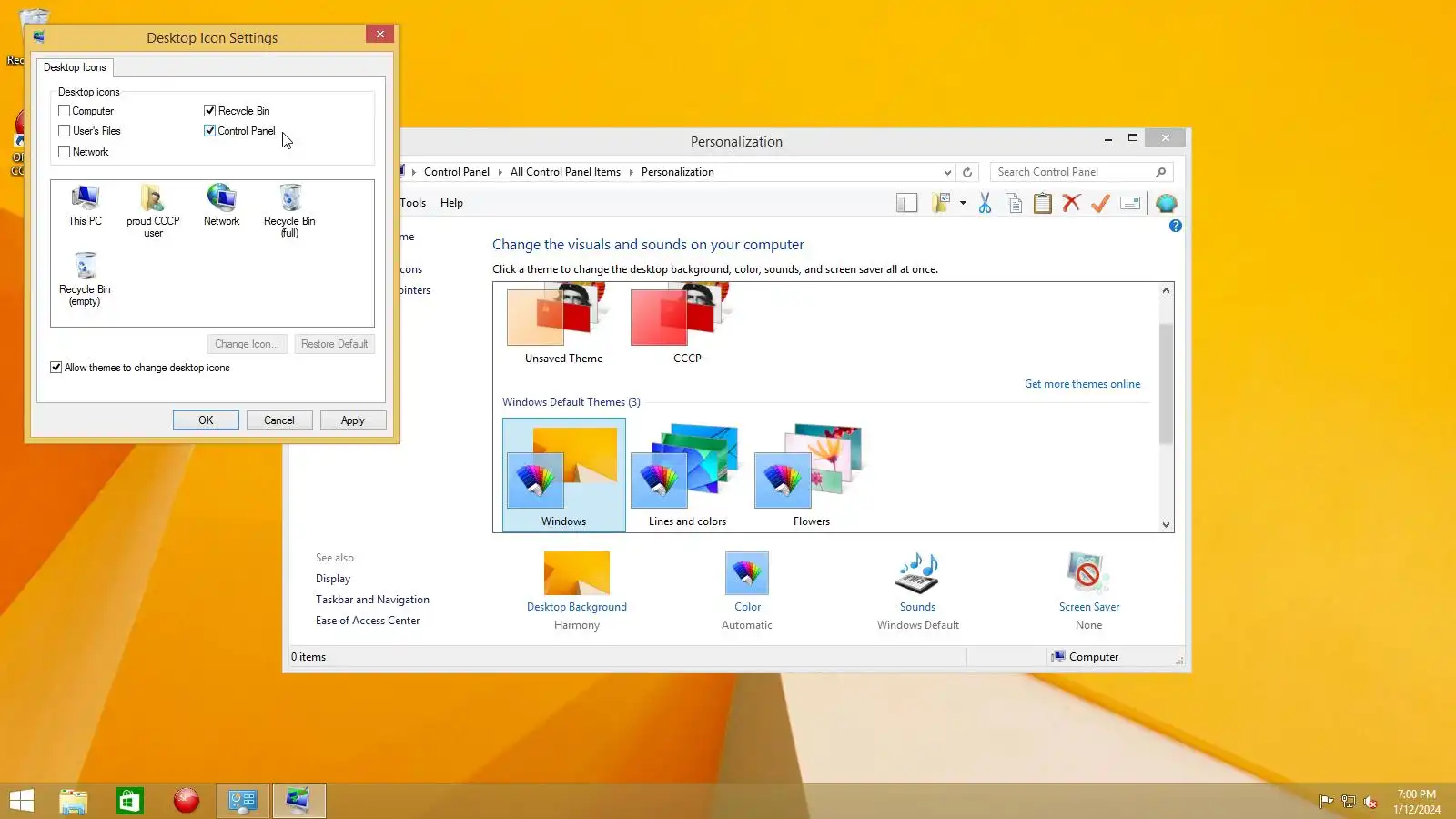Close the Desktop Icon Settings dialog
Image resolution: width=1456 pixels, height=819 pixels.
point(380,34)
